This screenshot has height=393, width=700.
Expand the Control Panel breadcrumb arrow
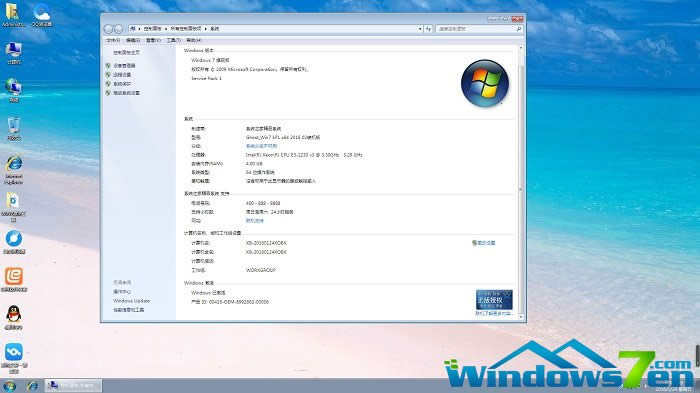tap(166, 29)
